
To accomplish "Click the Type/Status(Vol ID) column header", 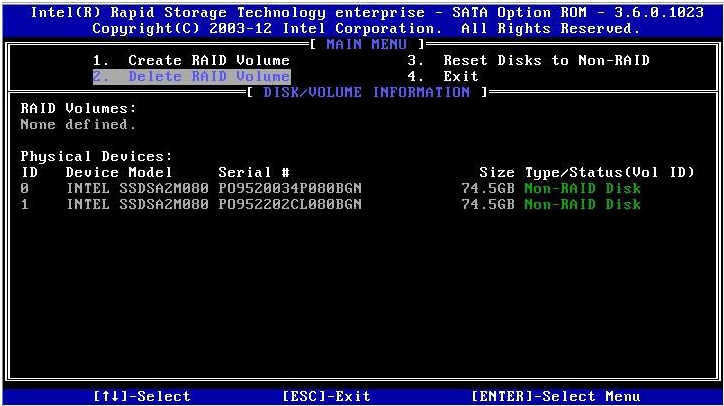I will click(609, 173).
